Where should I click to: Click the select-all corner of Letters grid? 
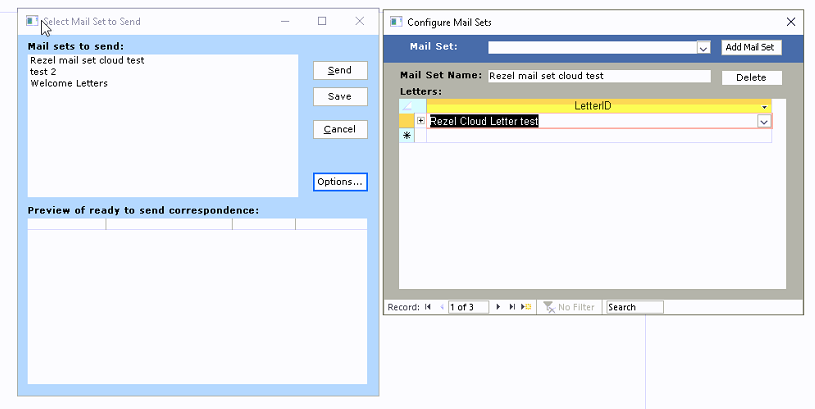point(407,105)
